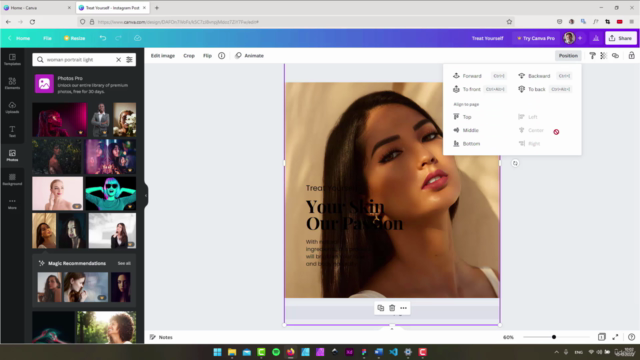The height and width of the screenshot is (360, 640).
Task: Click the redo arrow
Action: tap(118, 38)
